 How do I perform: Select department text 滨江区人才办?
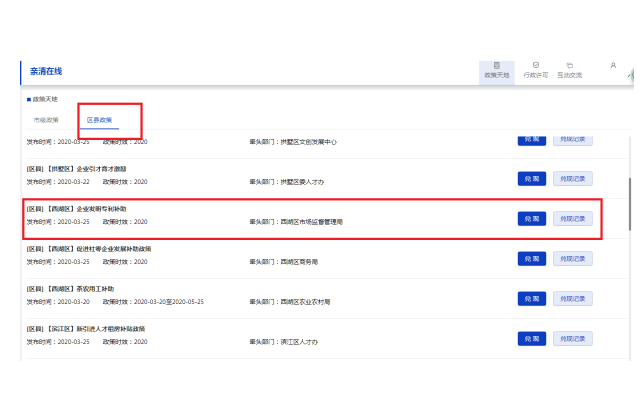click(299, 342)
